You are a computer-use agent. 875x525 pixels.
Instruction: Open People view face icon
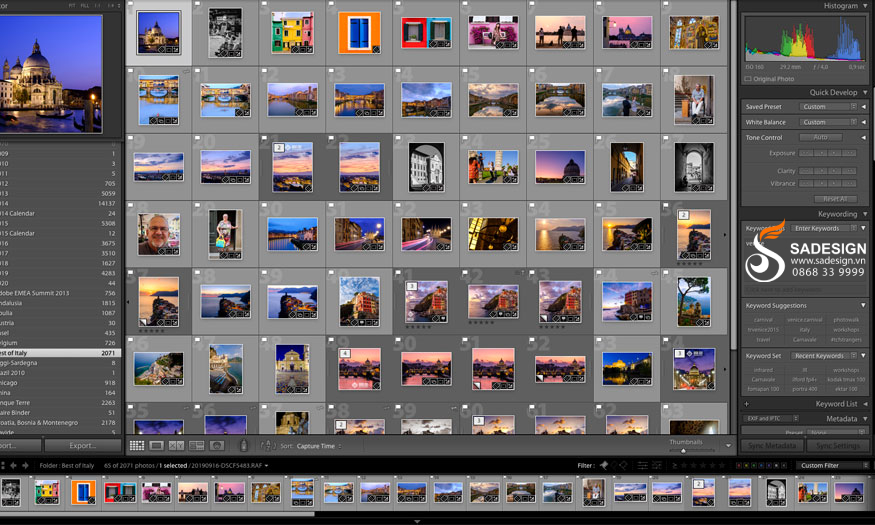coord(217,445)
